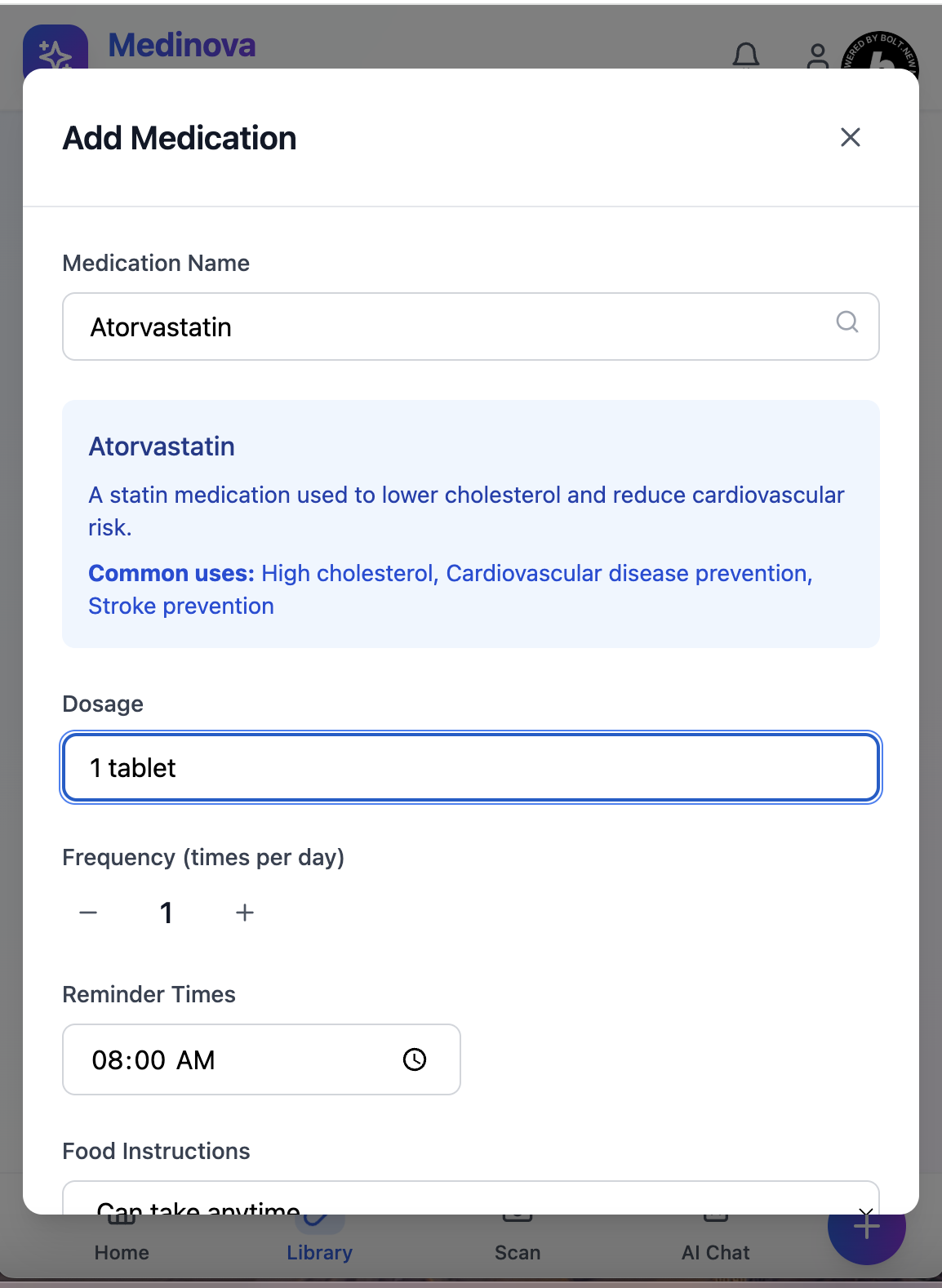Click into the Dosage field

[x=471, y=767]
